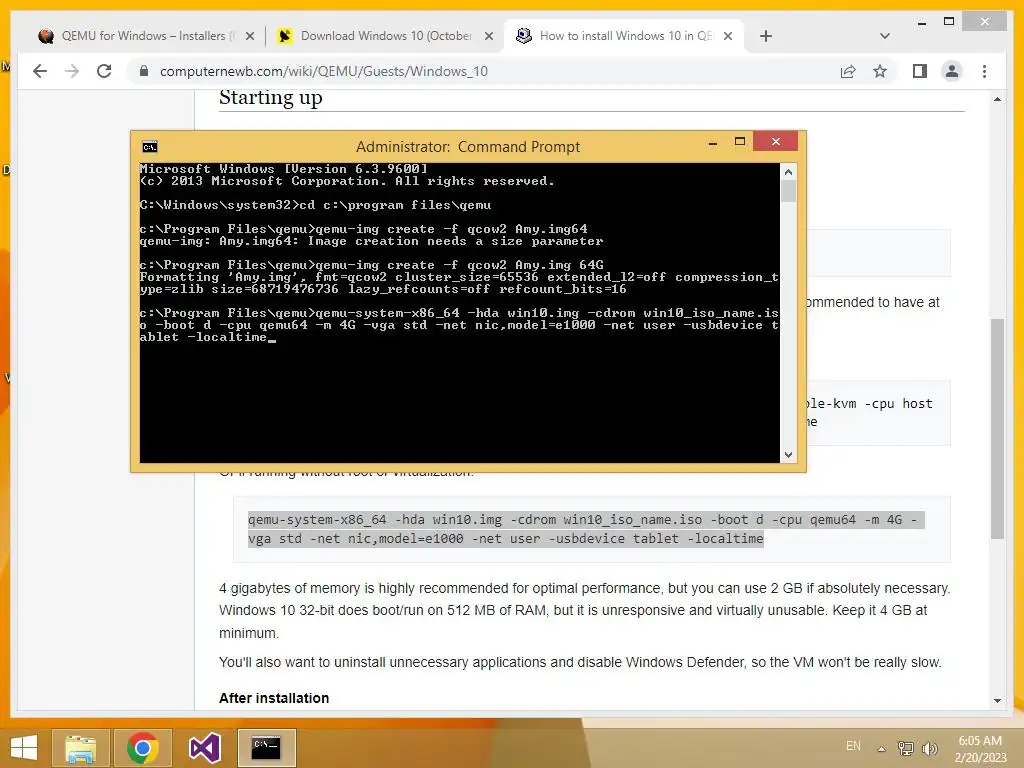Click the After installation heading
This screenshot has width=1024, height=768.
coord(274,698)
